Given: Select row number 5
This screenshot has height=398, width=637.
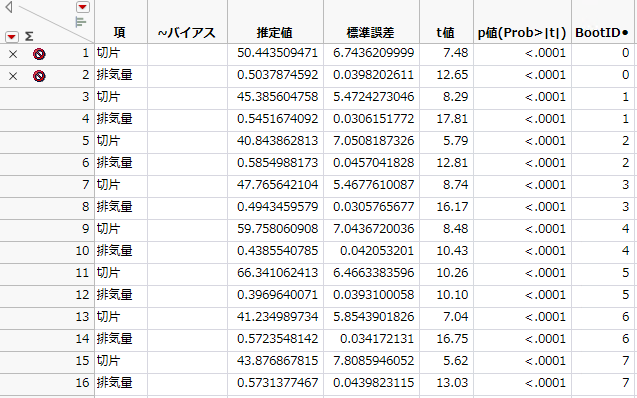Looking at the screenshot, I should pyautogui.click(x=85, y=141).
